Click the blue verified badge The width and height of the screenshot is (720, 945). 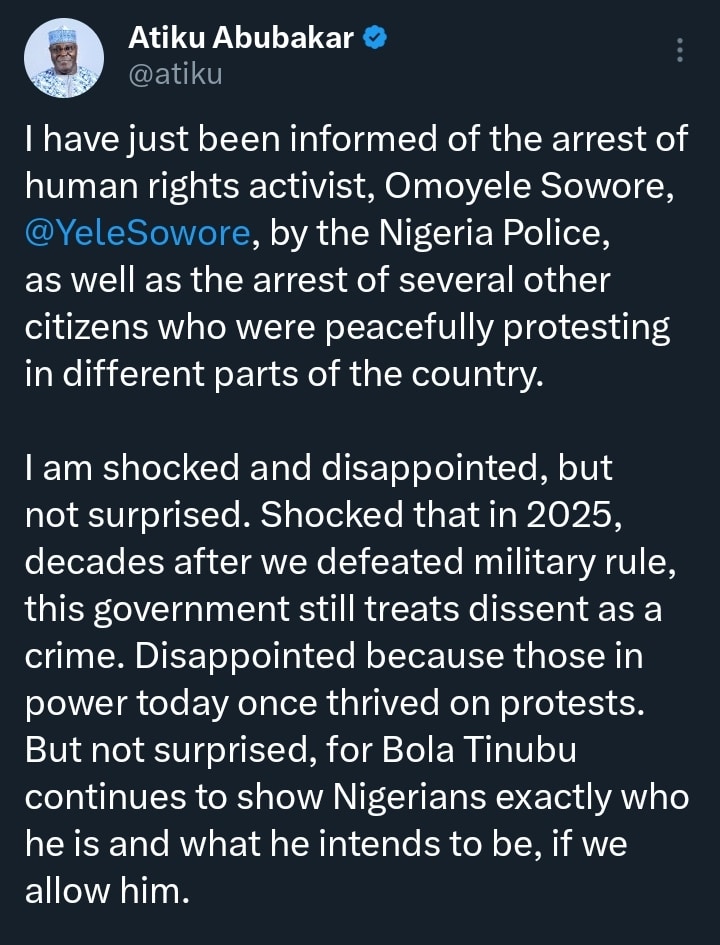click(375, 38)
